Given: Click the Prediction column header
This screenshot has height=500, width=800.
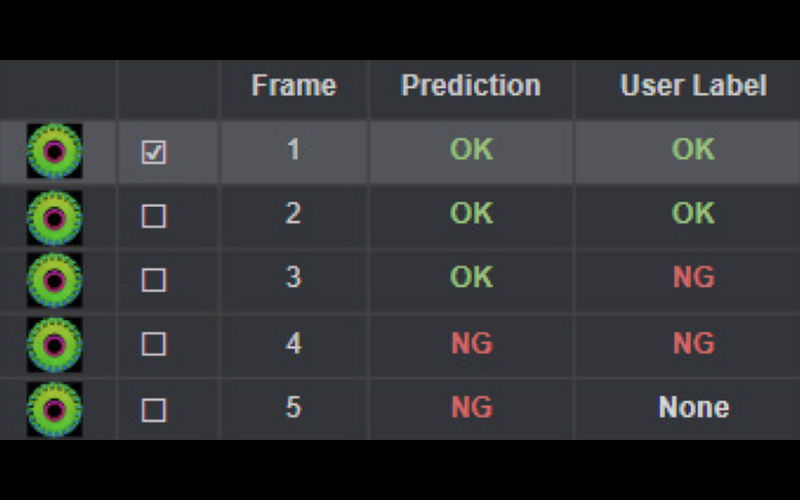Looking at the screenshot, I should click(x=471, y=86).
